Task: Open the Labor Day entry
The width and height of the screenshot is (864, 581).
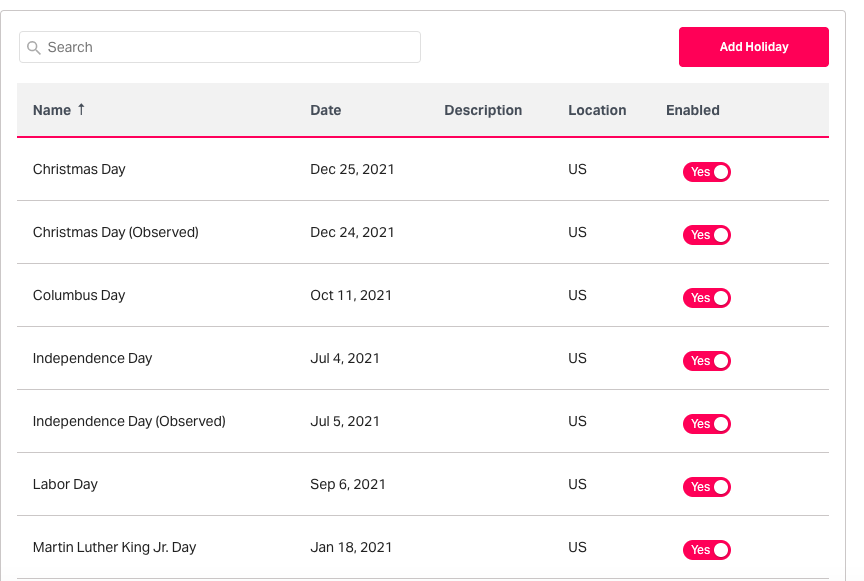Action: (66, 484)
